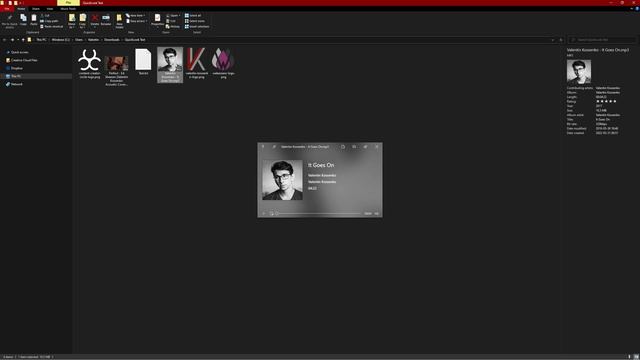This screenshot has width=640, height=360.
Task: Click the Up one level arrow
Action: (23, 40)
